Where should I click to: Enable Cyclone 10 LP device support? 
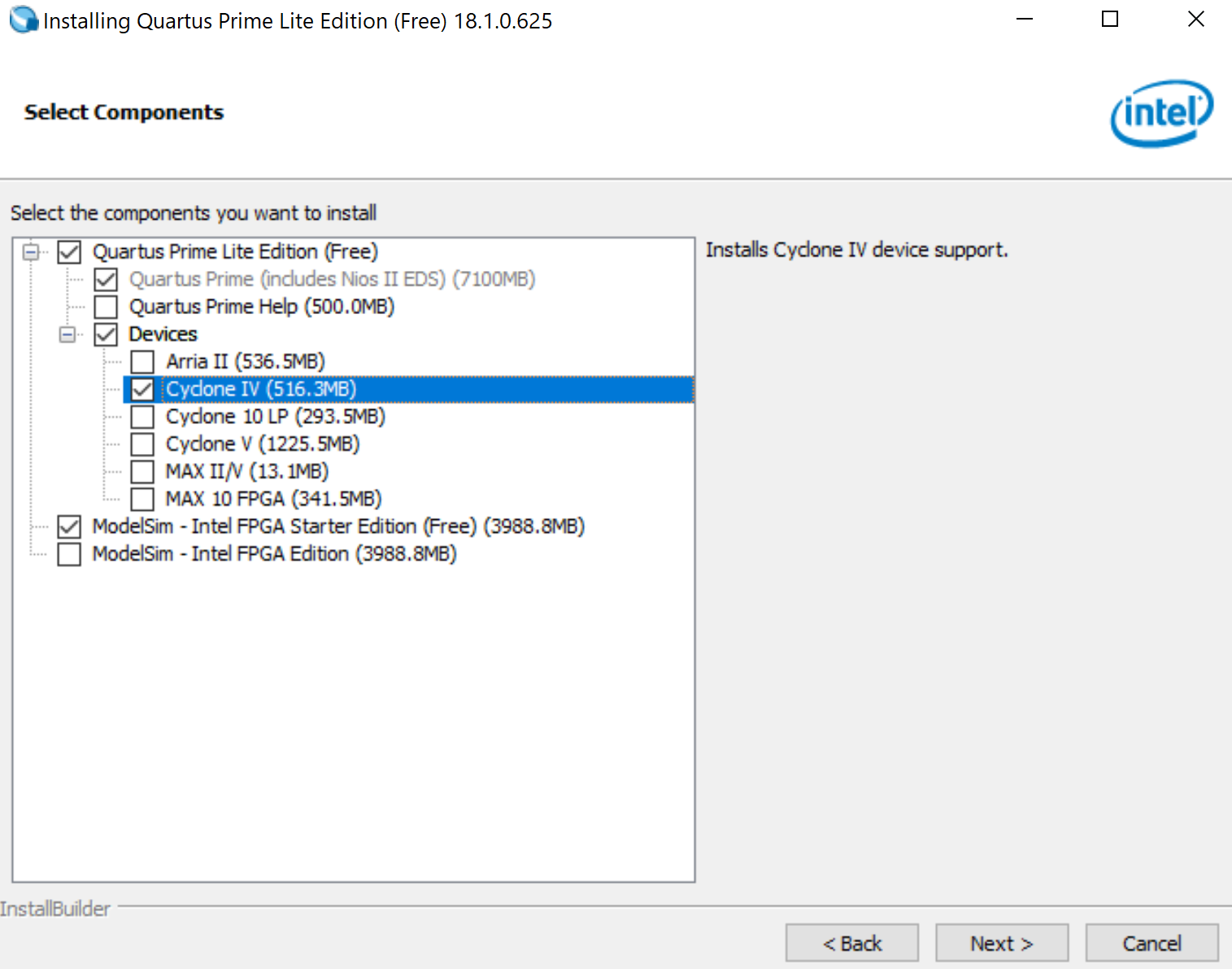click(x=142, y=417)
